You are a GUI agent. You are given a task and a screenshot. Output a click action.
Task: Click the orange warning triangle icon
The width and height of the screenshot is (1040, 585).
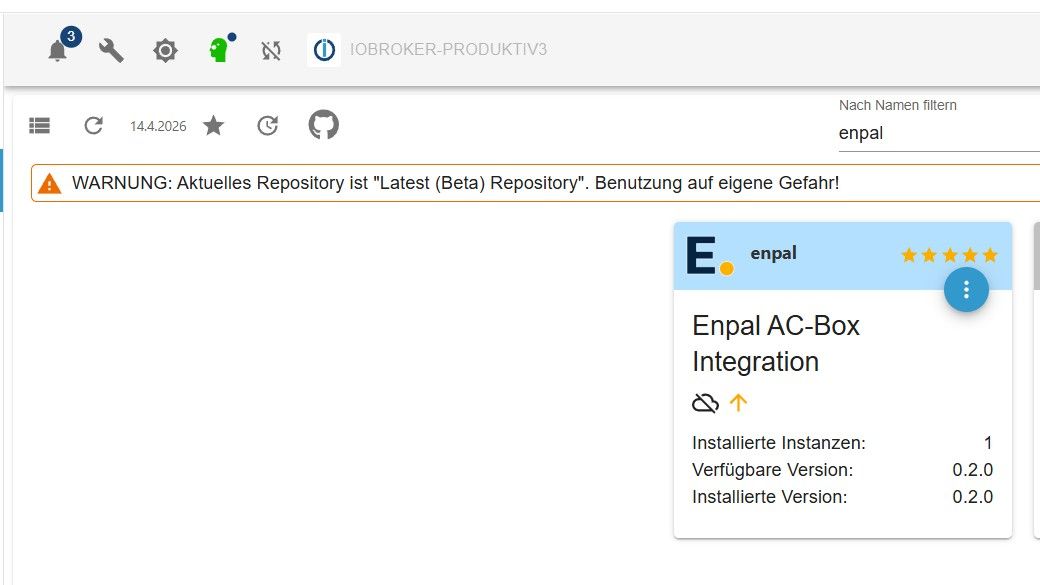[x=49, y=184]
